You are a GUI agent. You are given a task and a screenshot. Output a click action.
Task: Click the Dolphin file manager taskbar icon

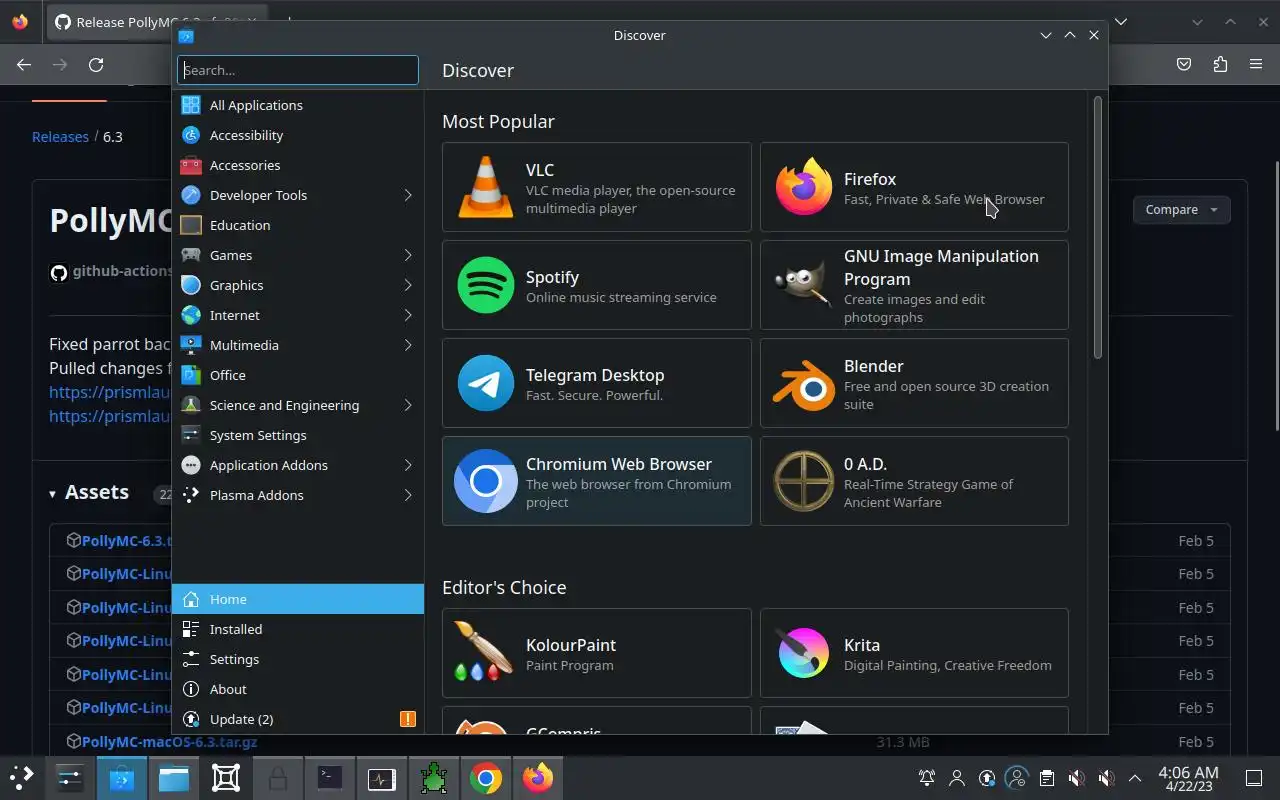pyautogui.click(x=174, y=778)
